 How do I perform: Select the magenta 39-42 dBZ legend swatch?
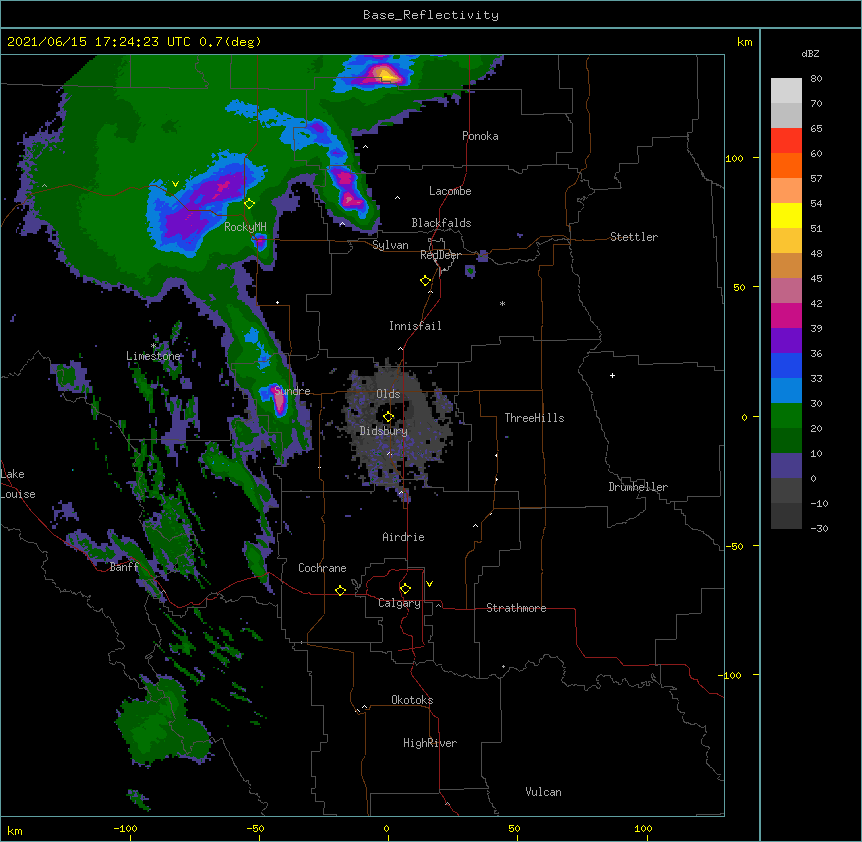click(786, 315)
